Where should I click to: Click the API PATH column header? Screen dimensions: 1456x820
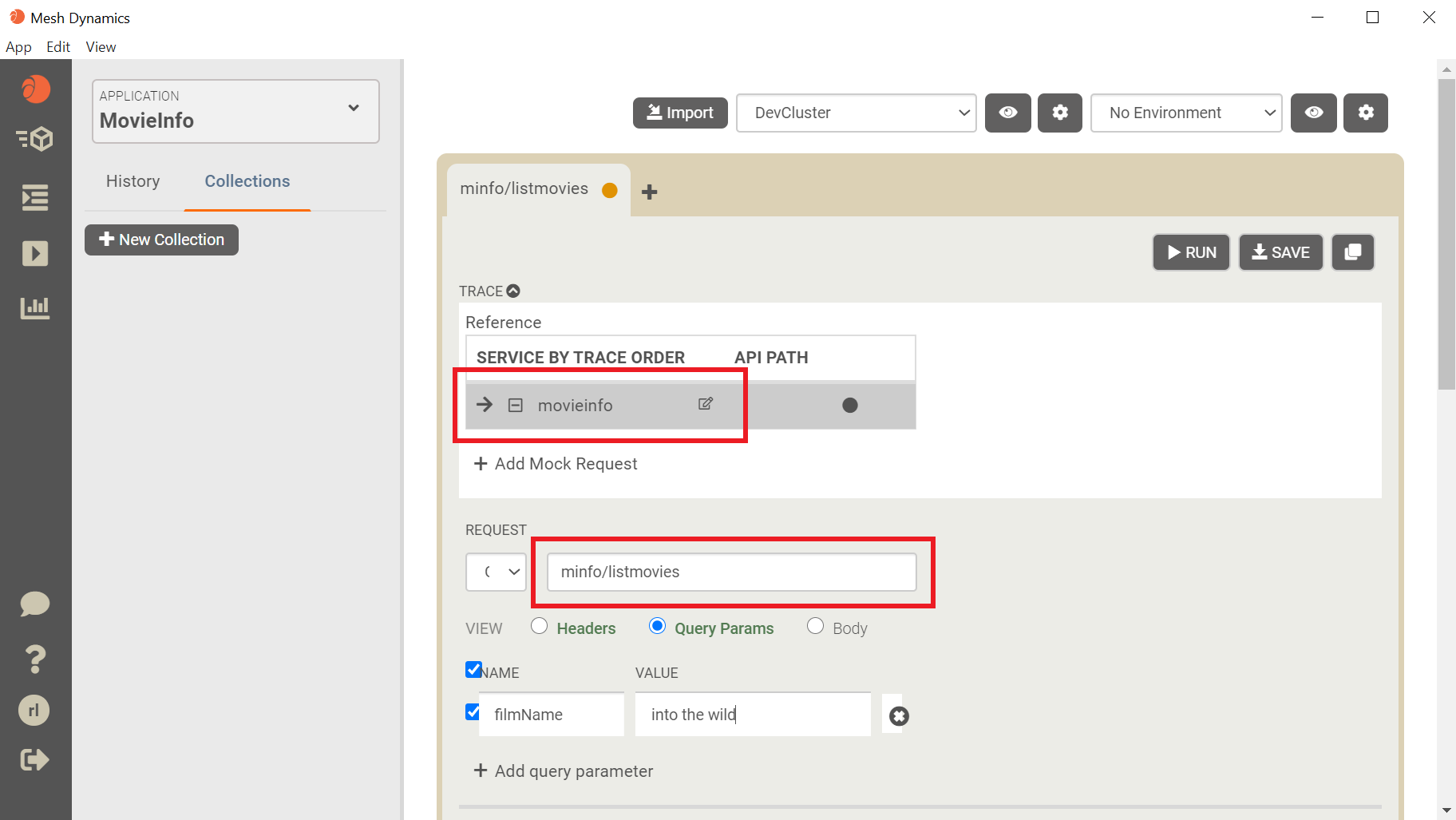(771, 358)
